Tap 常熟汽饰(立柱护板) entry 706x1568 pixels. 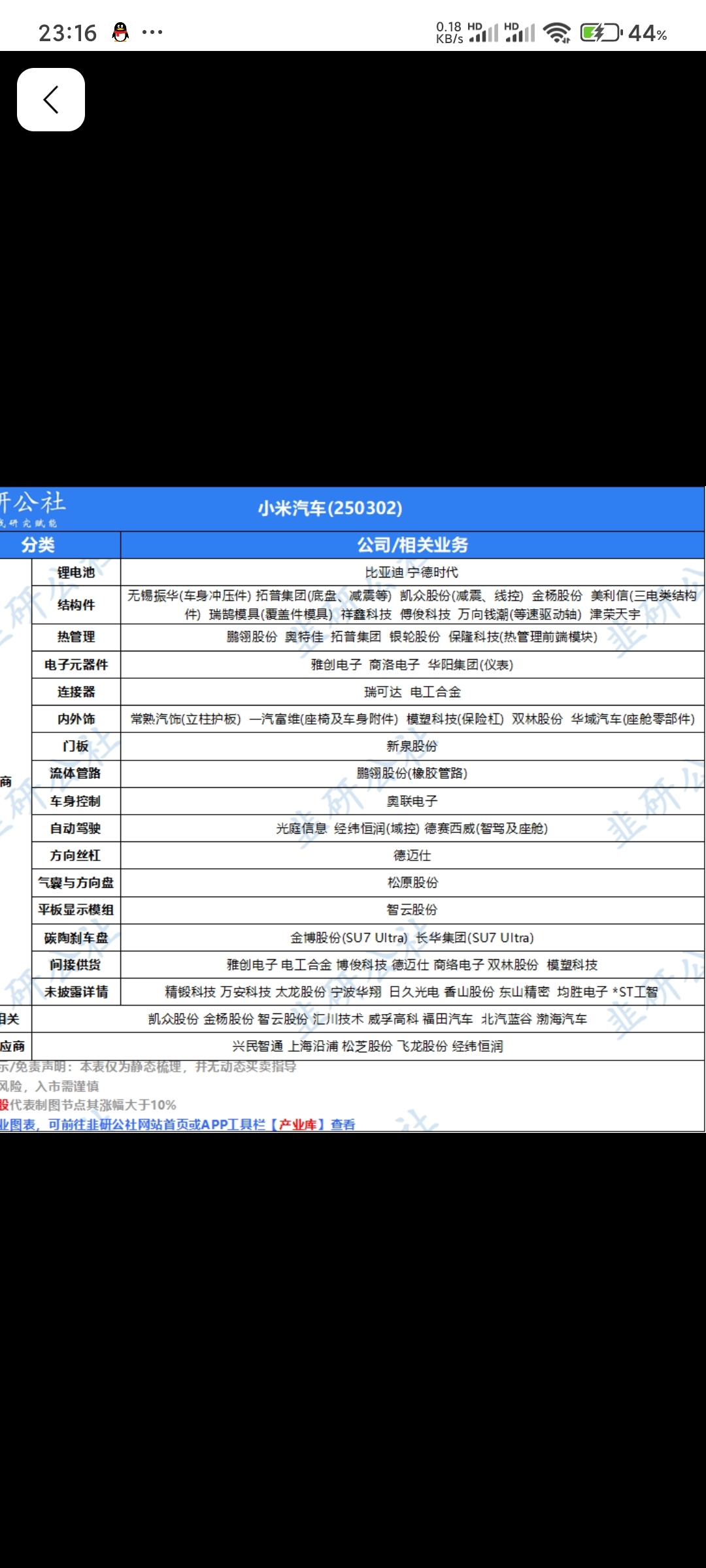click(x=186, y=719)
